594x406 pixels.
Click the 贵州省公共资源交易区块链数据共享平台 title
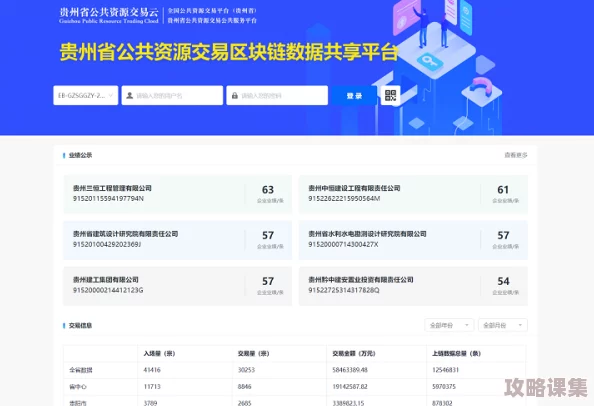click(x=229, y=52)
